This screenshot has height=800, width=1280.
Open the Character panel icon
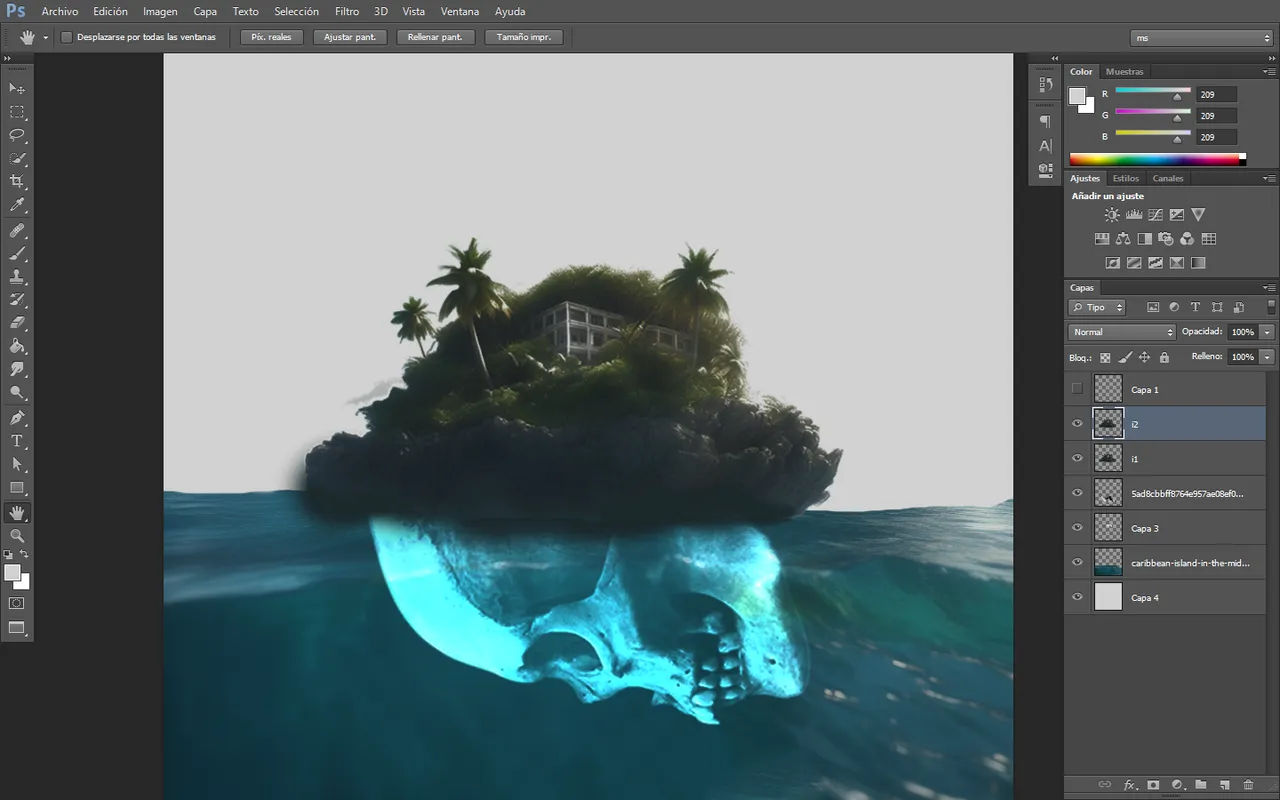(1045, 146)
